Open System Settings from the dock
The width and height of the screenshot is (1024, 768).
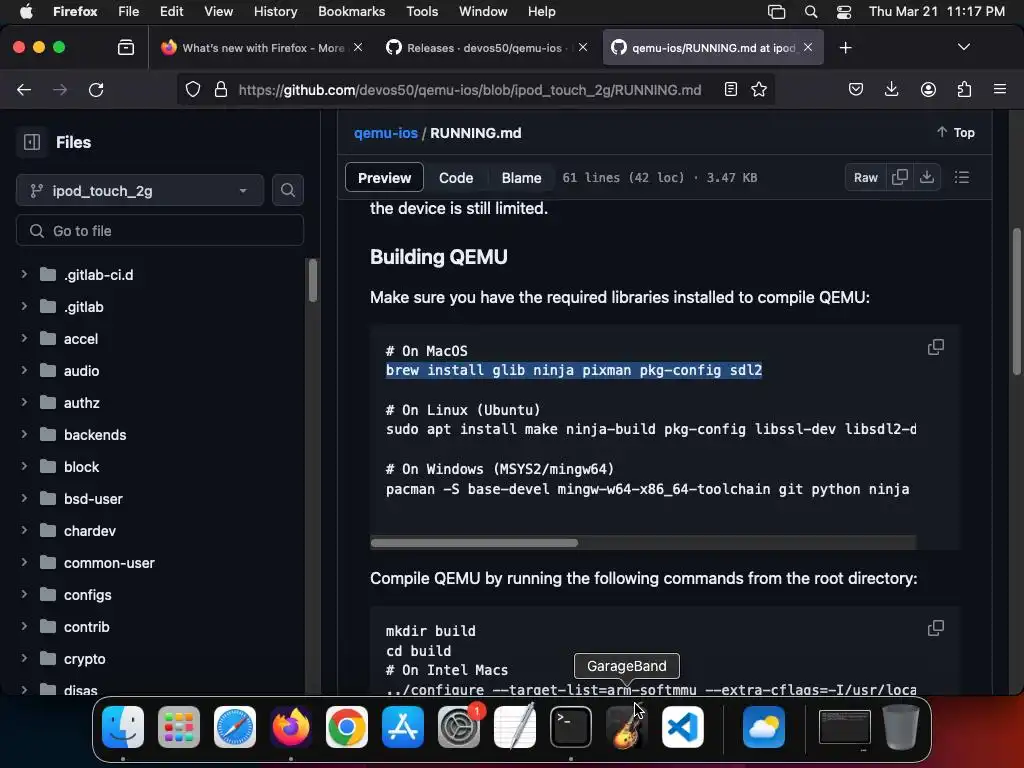coord(459,727)
